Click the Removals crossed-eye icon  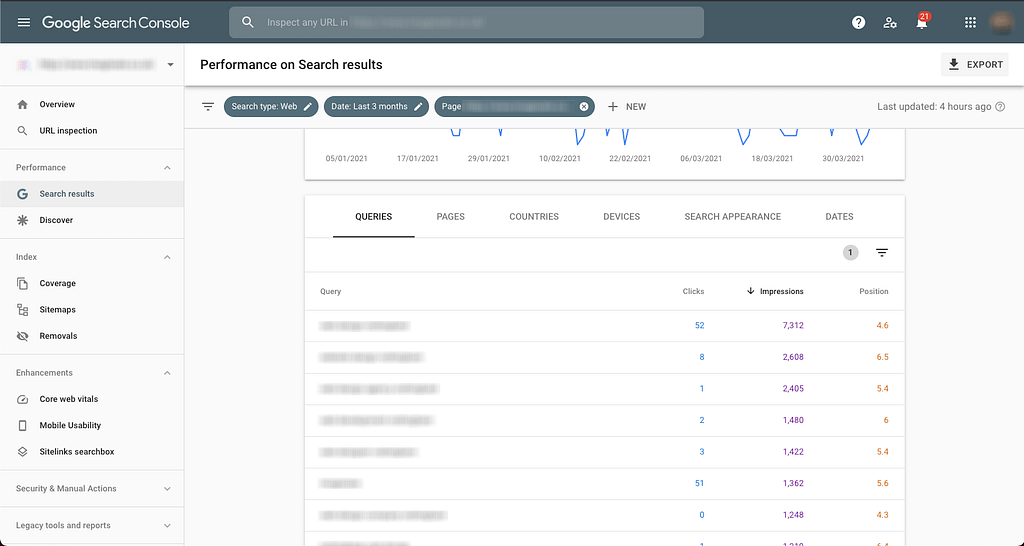22,336
